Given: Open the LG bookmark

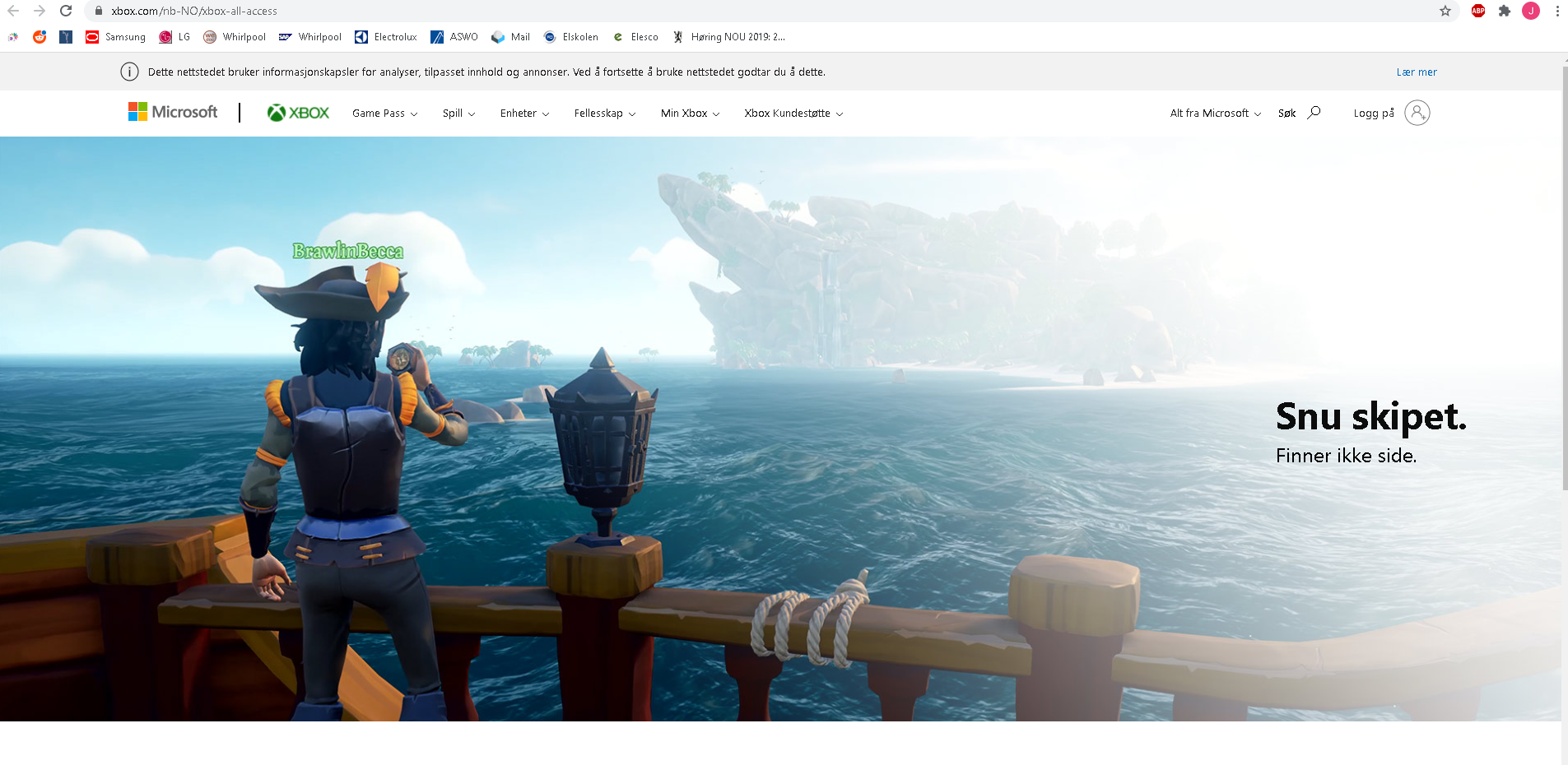Looking at the screenshot, I should click(174, 37).
